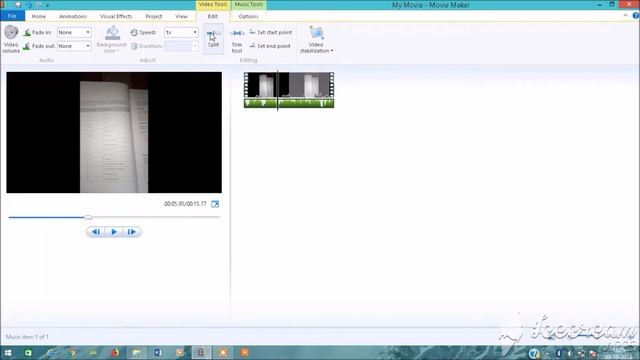Open the View tab

point(181,16)
